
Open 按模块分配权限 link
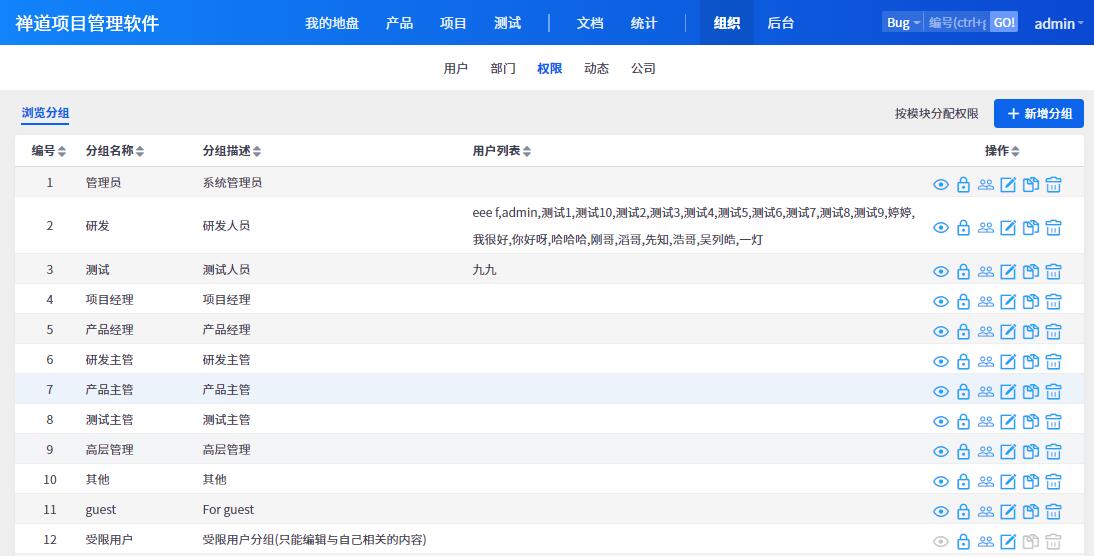pos(936,114)
